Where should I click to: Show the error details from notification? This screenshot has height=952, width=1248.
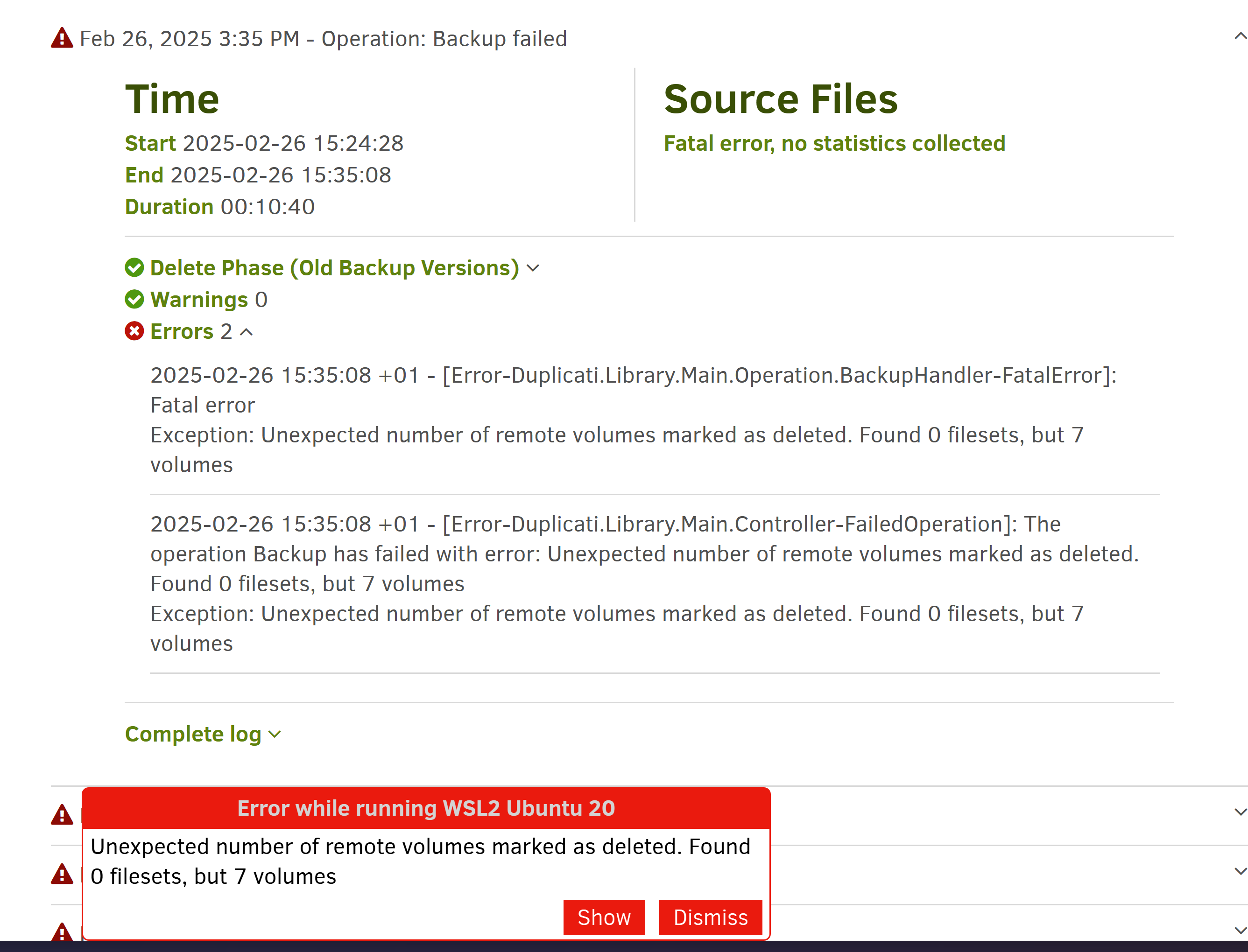(604, 917)
